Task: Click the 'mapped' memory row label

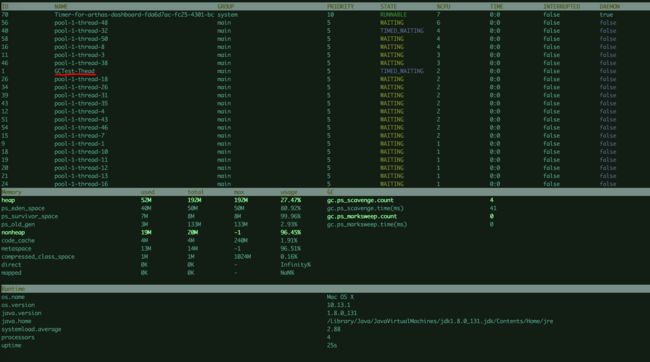Action: click(x=11, y=273)
